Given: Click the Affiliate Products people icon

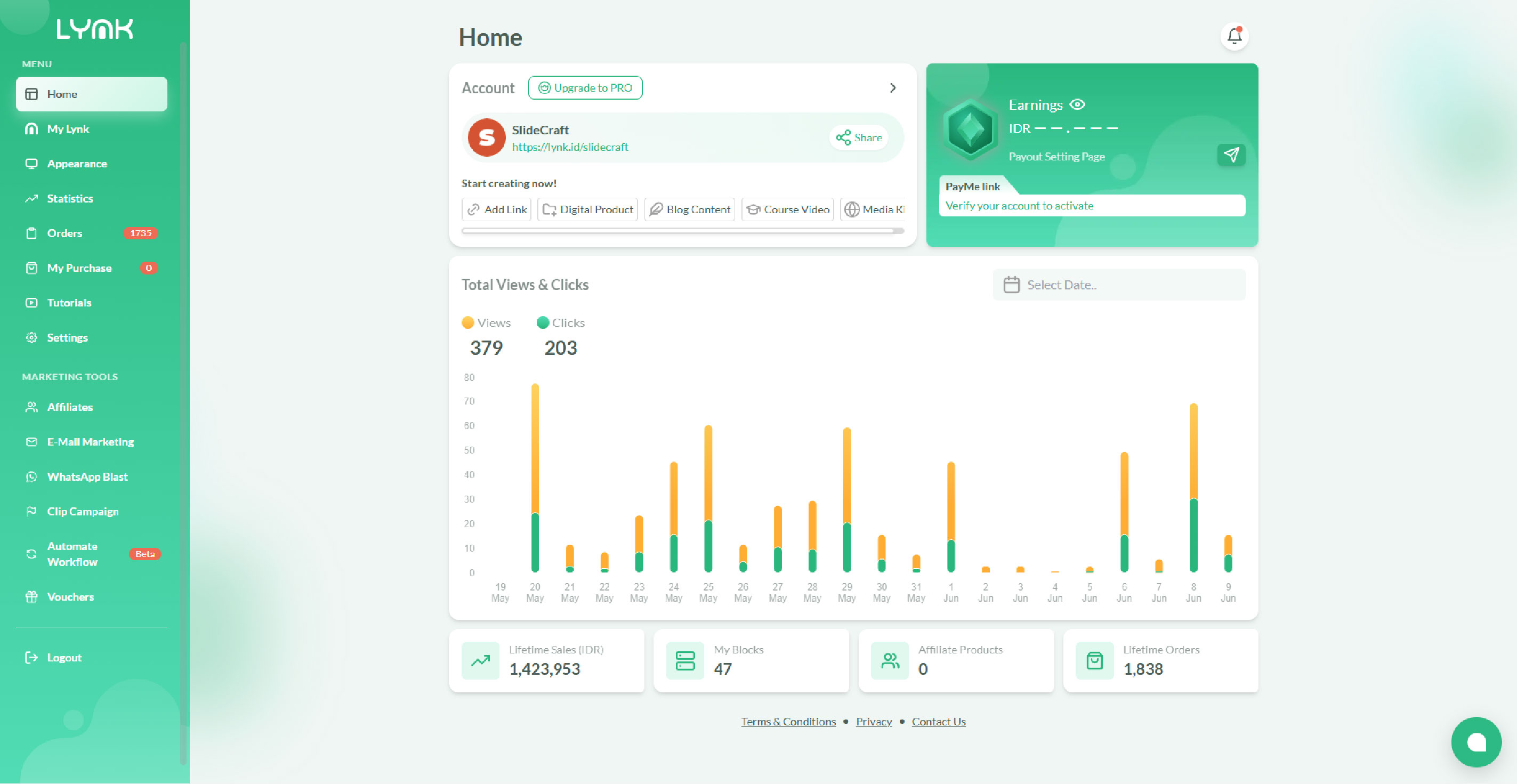Looking at the screenshot, I should tap(890, 660).
